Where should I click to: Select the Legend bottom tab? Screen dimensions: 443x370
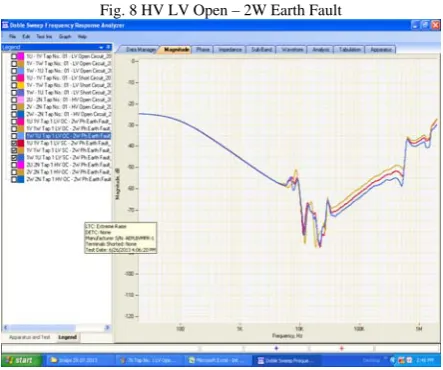pos(68,337)
